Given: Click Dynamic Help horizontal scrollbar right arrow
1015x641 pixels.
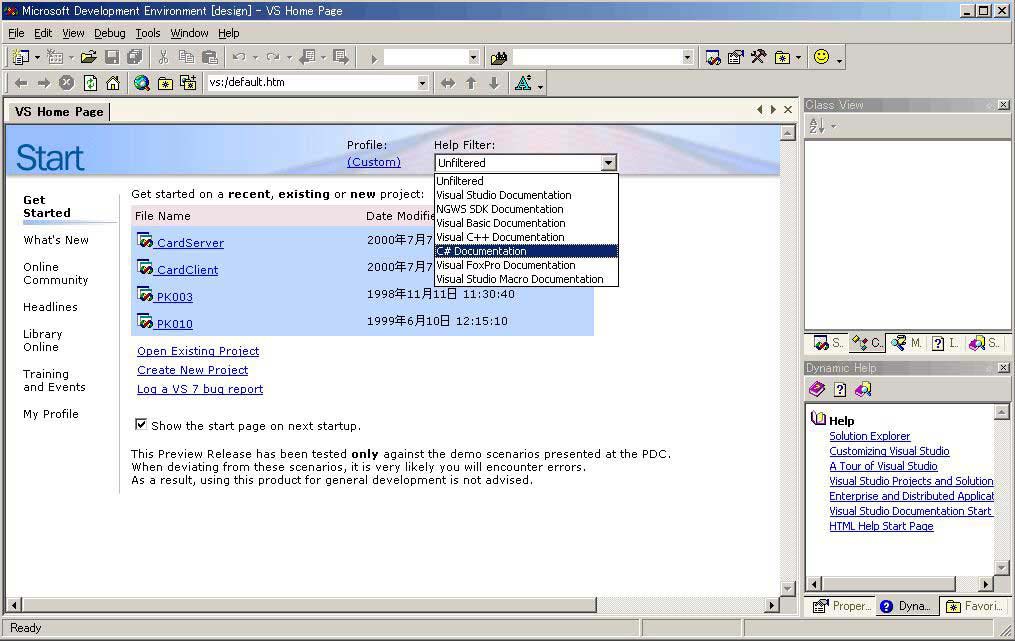Looking at the screenshot, I should (985, 583).
